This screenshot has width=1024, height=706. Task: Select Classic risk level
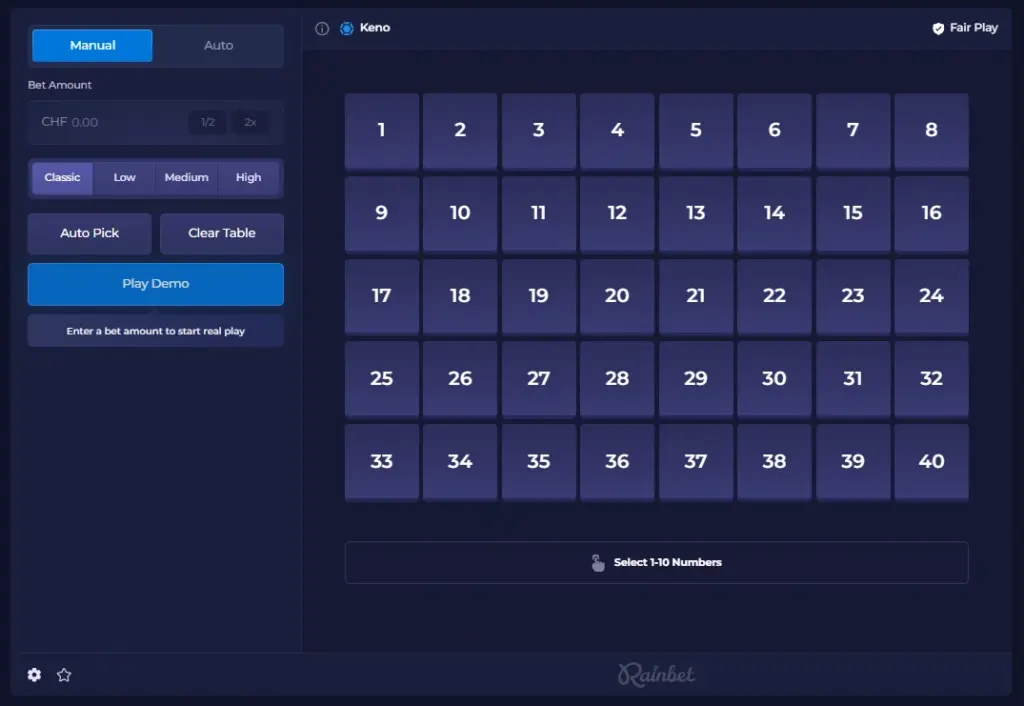(62, 178)
